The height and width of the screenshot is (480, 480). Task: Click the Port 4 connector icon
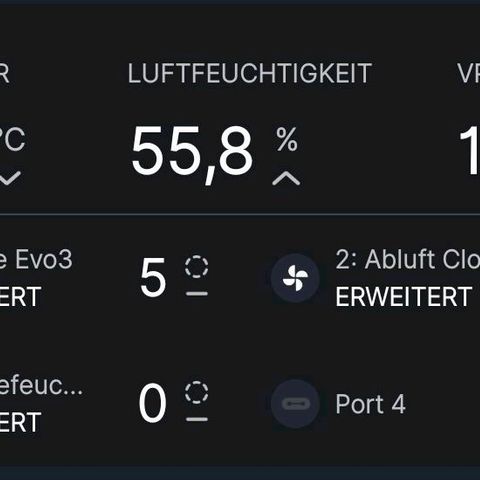click(295, 404)
